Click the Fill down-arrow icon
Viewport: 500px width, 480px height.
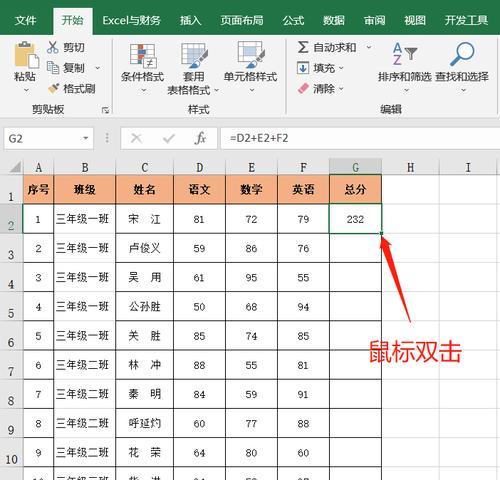pos(303,68)
